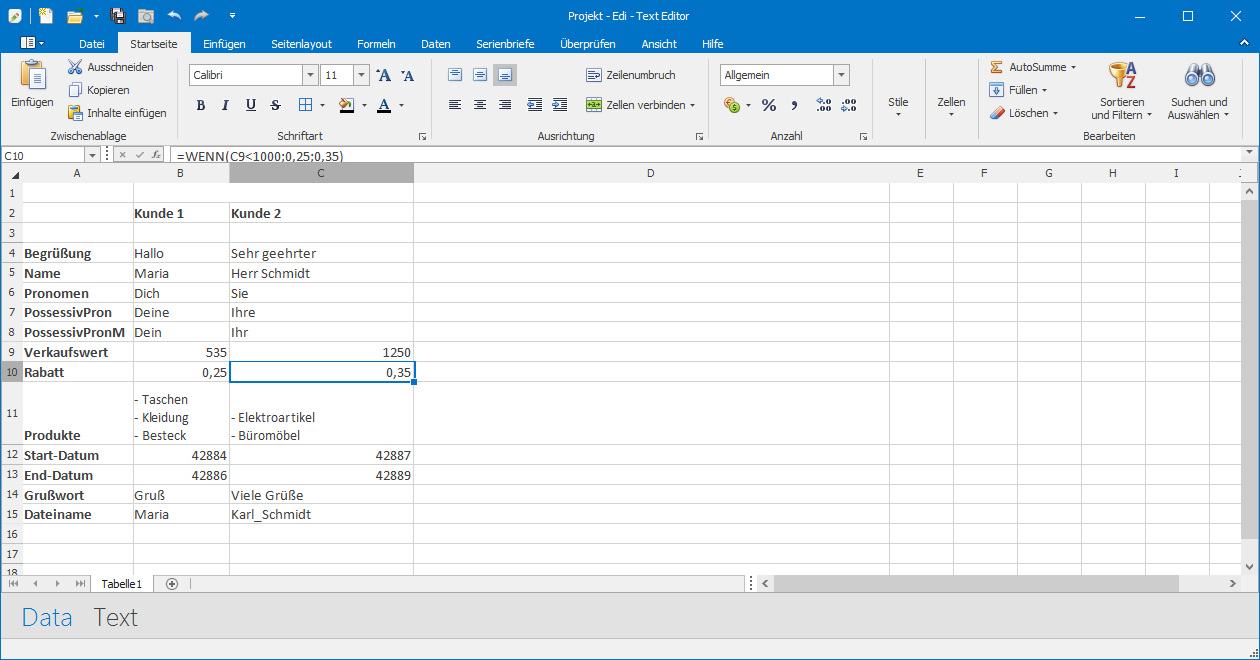Toggle Zeilenumbruch wrap text
The image size is (1260, 660).
[x=631, y=75]
